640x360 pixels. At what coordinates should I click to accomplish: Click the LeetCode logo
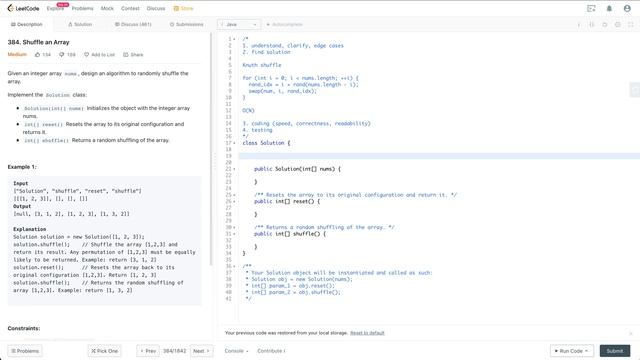click(23, 8)
